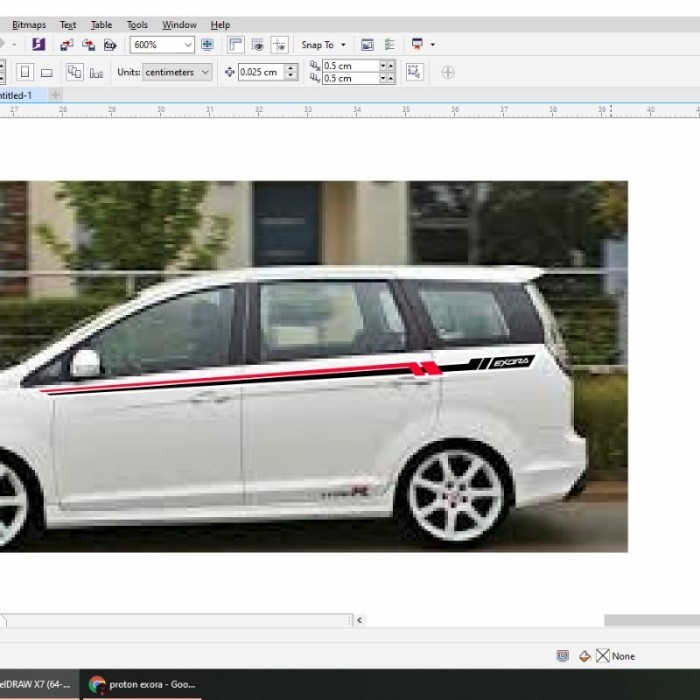The width and height of the screenshot is (700, 700).
Task: Open the Window menu
Action: point(179,25)
